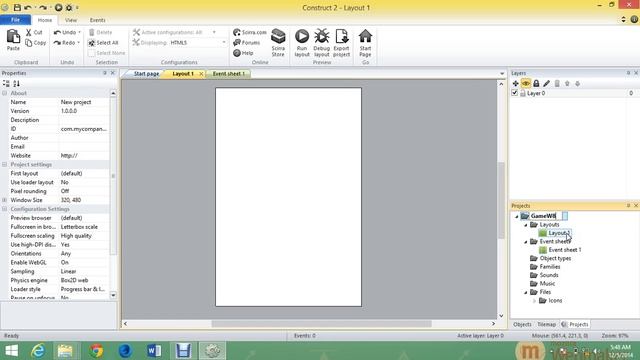Open the tab list dropdown arrow
The image size is (640, 360).
pyautogui.click(x=502, y=74)
